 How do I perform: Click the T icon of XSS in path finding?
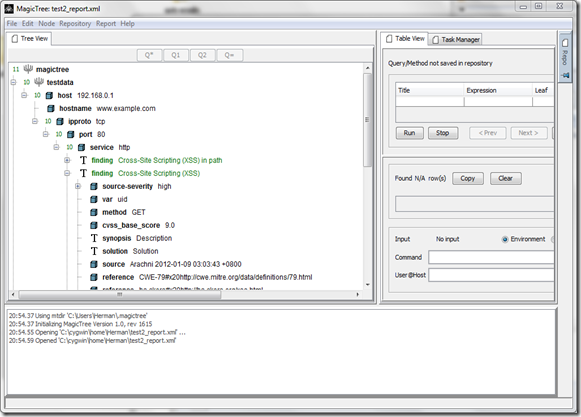[x=83, y=160]
